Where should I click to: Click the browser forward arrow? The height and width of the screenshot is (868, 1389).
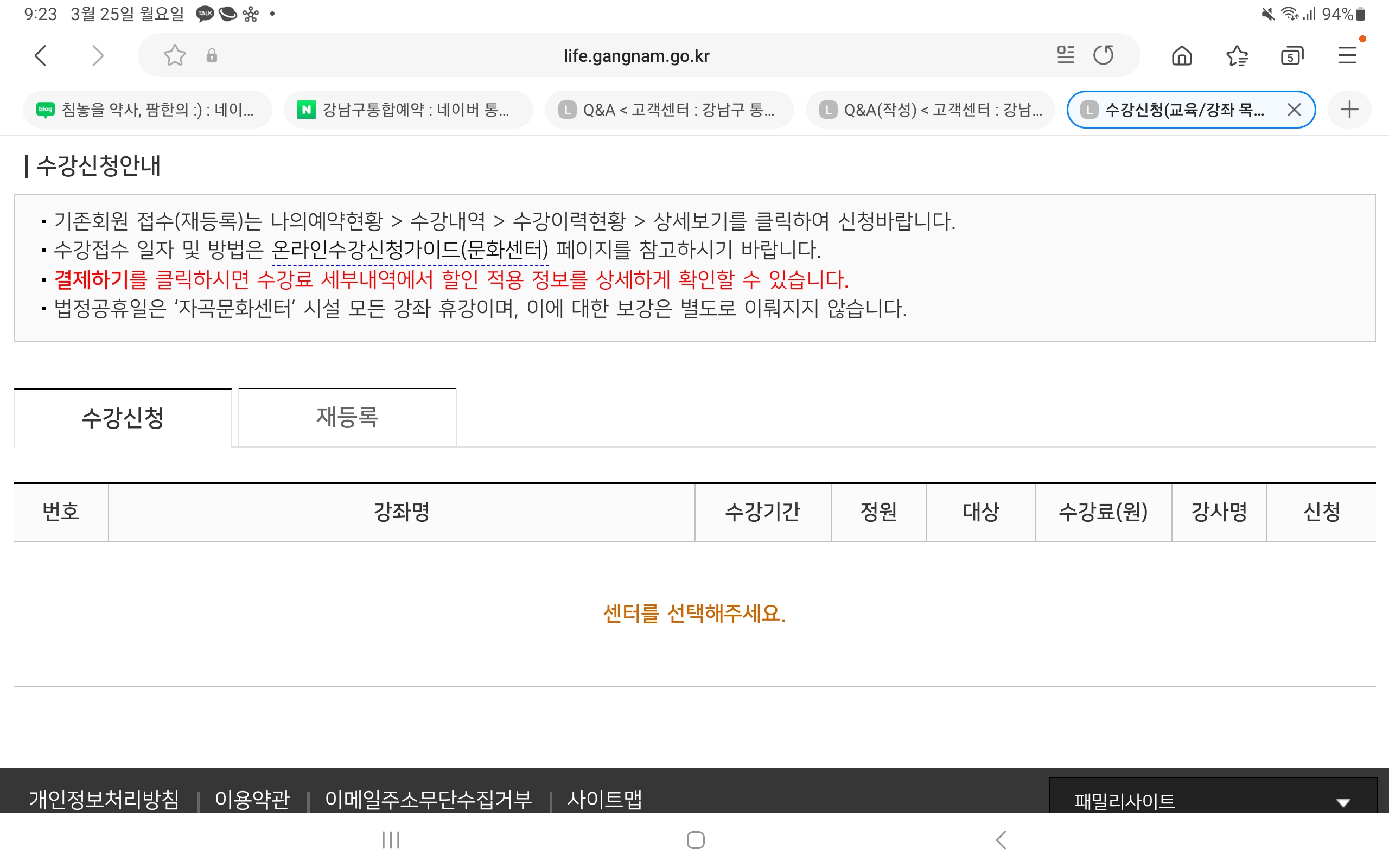[x=98, y=56]
